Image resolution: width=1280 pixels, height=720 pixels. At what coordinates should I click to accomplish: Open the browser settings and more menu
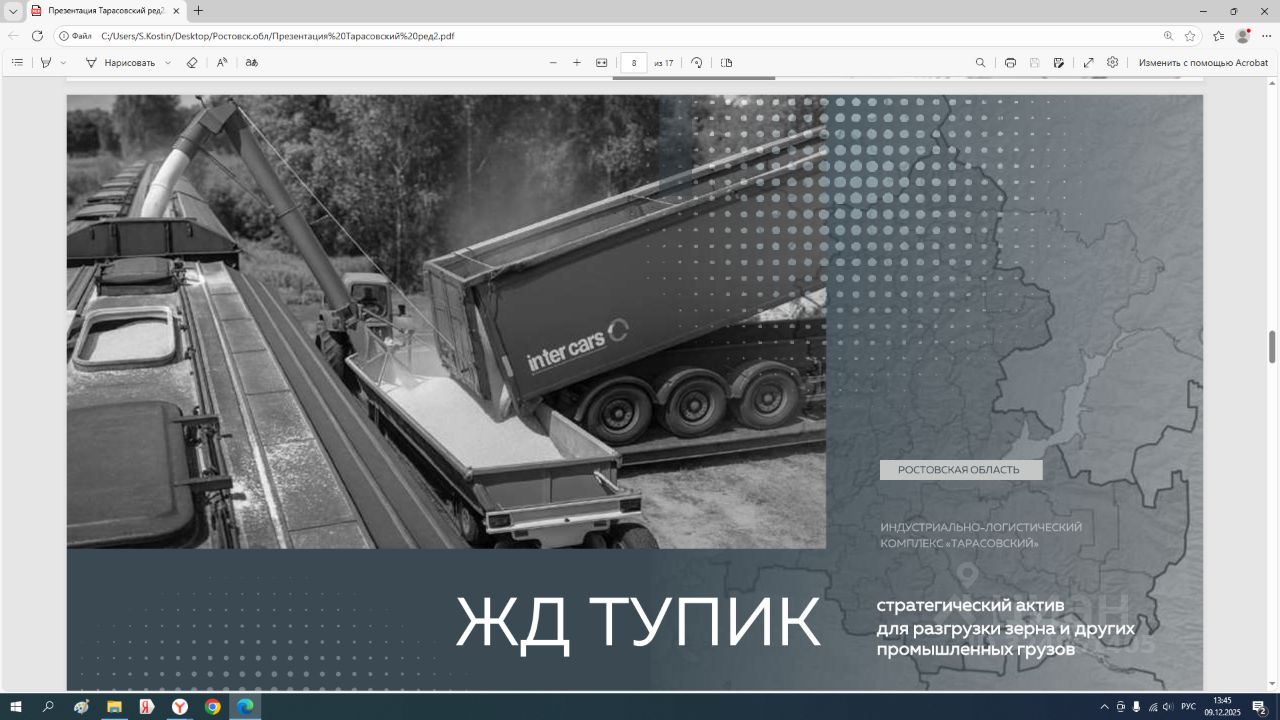(1266, 36)
